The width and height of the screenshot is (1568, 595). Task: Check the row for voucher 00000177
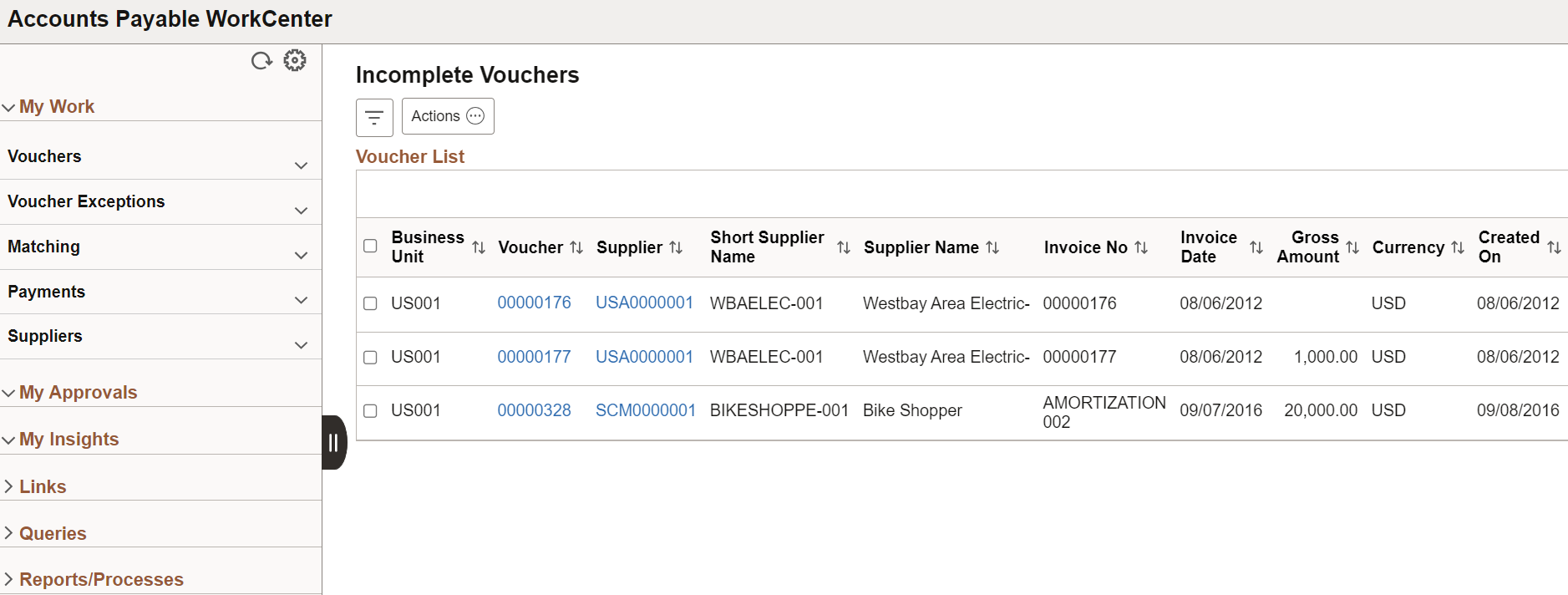click(x=370, y=357)
